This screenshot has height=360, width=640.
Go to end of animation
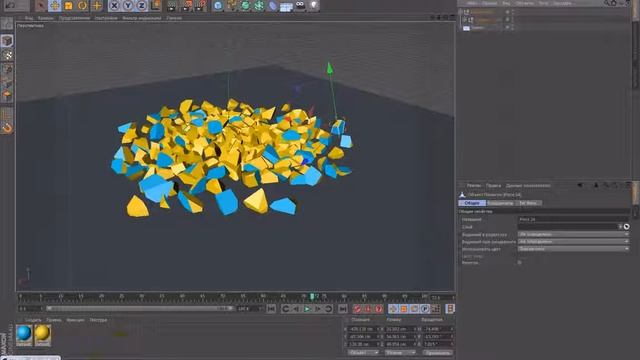click(343, 309)
